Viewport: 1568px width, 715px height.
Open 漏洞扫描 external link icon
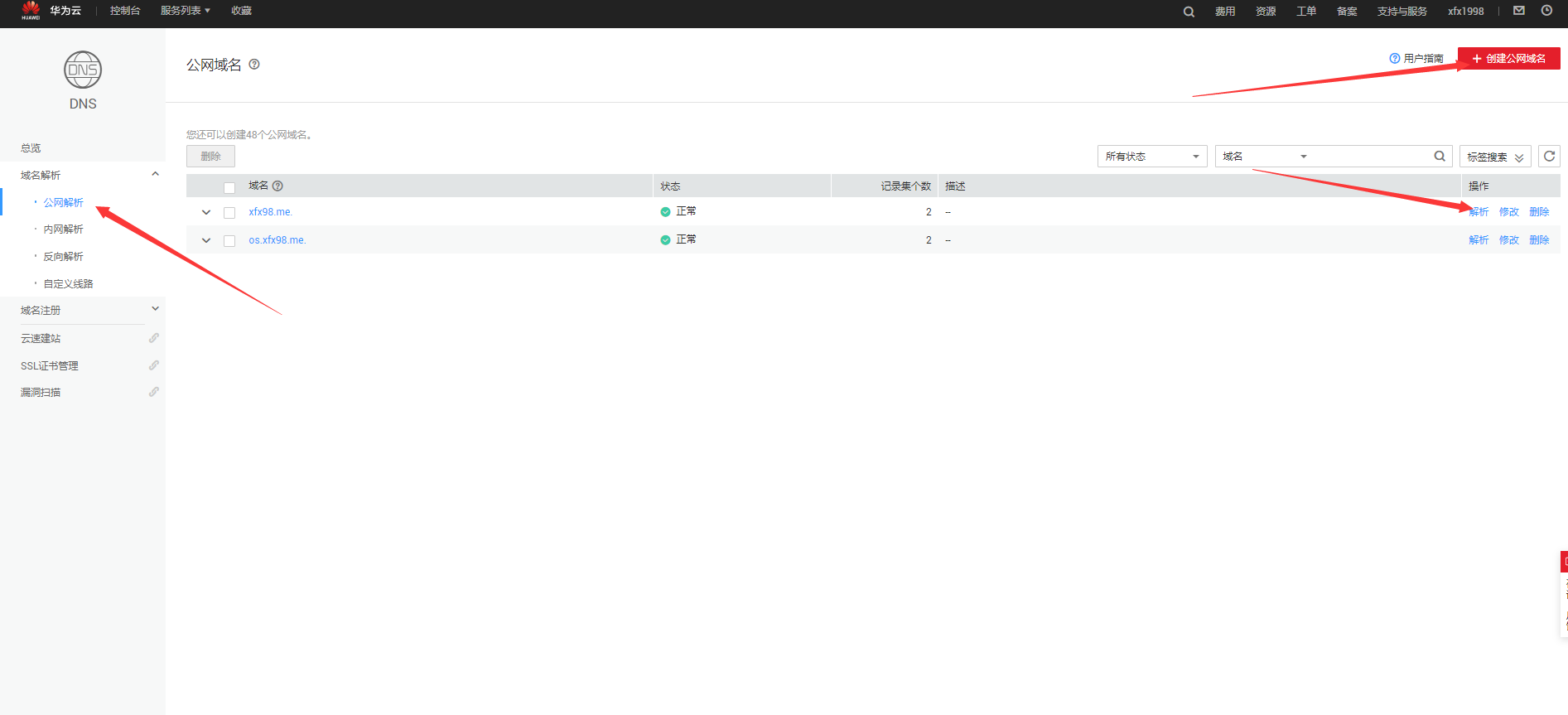click(x=154, y=392)
